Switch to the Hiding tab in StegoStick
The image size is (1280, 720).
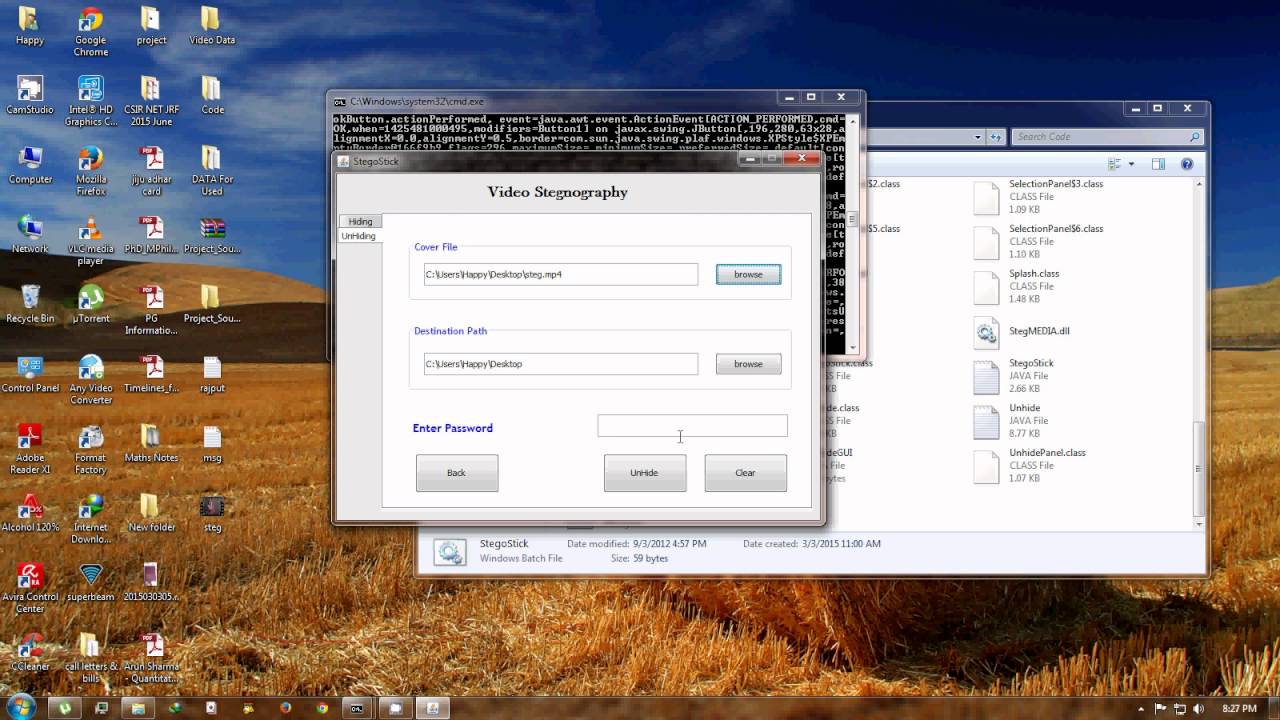[x=360, y=221]
